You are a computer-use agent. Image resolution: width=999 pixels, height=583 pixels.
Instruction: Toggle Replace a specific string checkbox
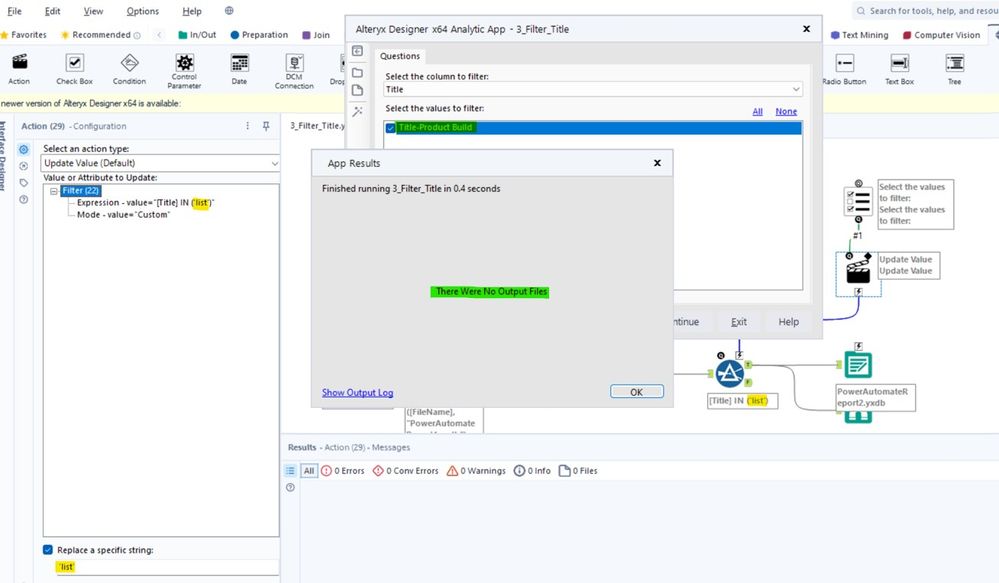pyautogui.click(x=48, y=549)
